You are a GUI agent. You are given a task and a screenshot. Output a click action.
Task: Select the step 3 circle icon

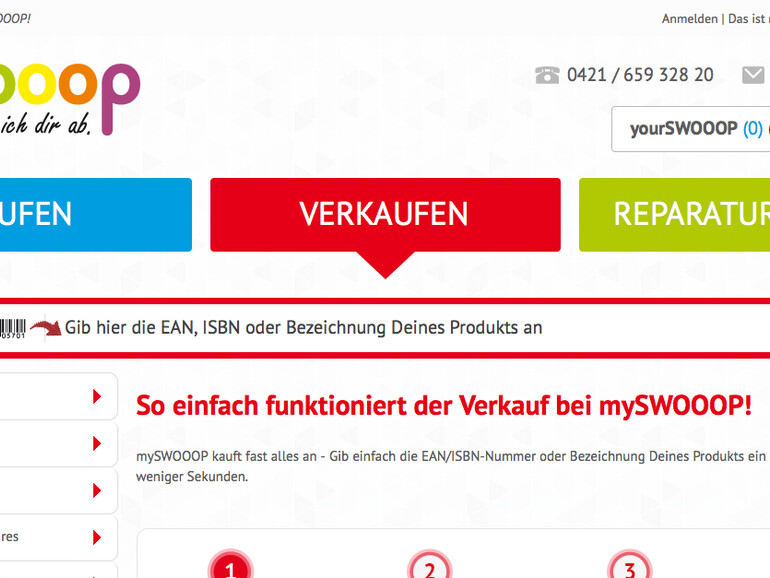630,565
